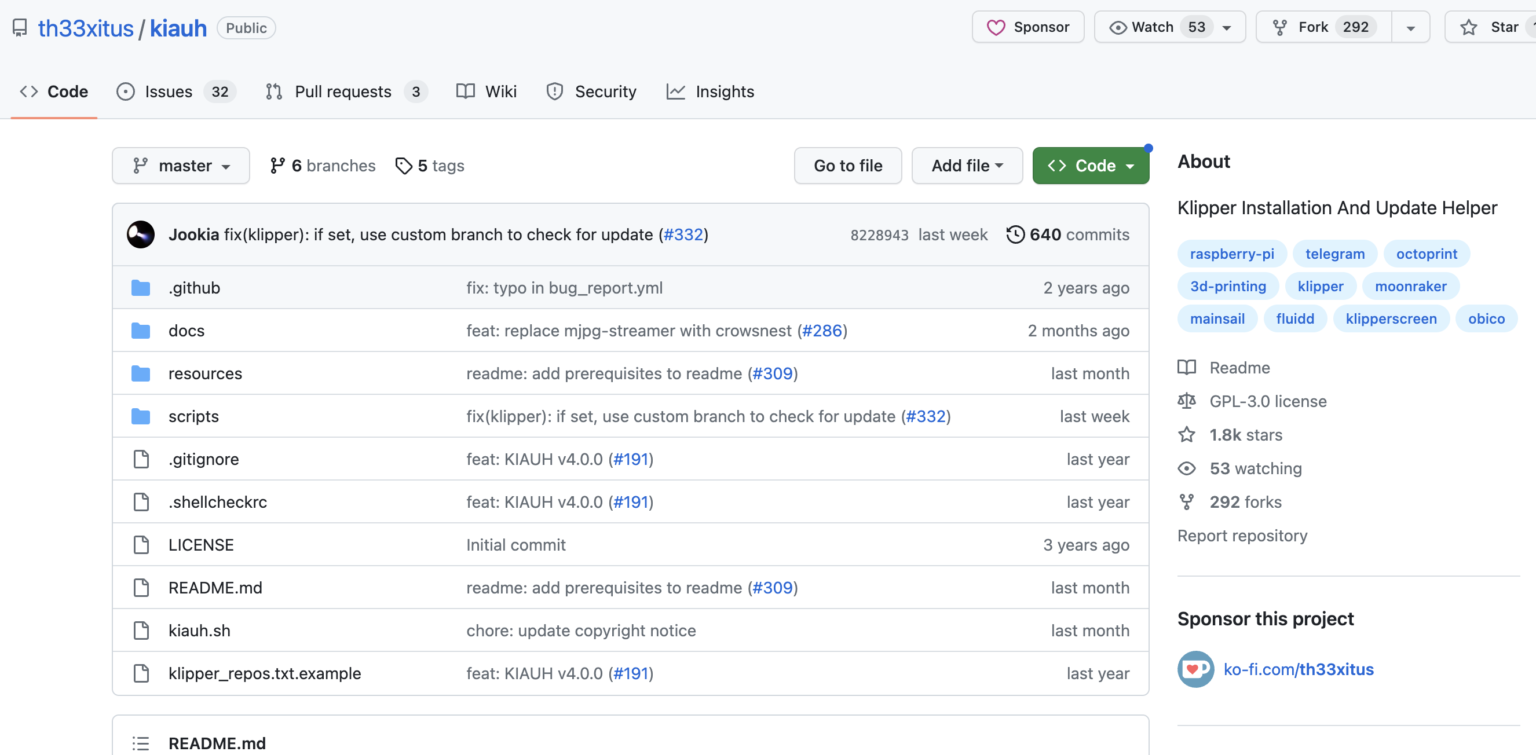Image resolution: width=1536 pixels, height=755 pixels.
Task: Open the green Code dropdown
Action: click(1090, 166)
